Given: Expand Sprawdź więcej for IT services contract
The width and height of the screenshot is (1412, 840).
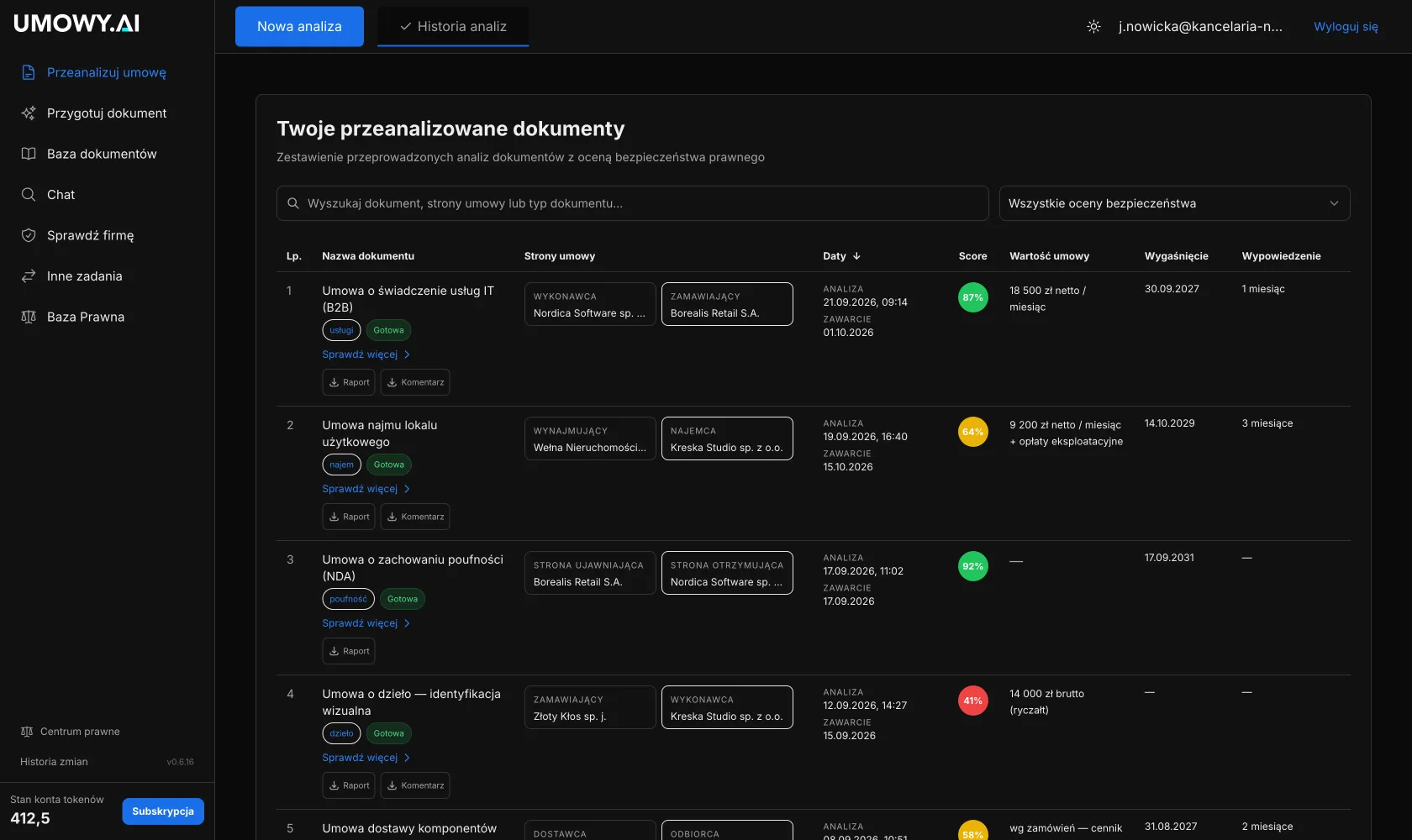Looking at the screenshot, I should [366, 354].
